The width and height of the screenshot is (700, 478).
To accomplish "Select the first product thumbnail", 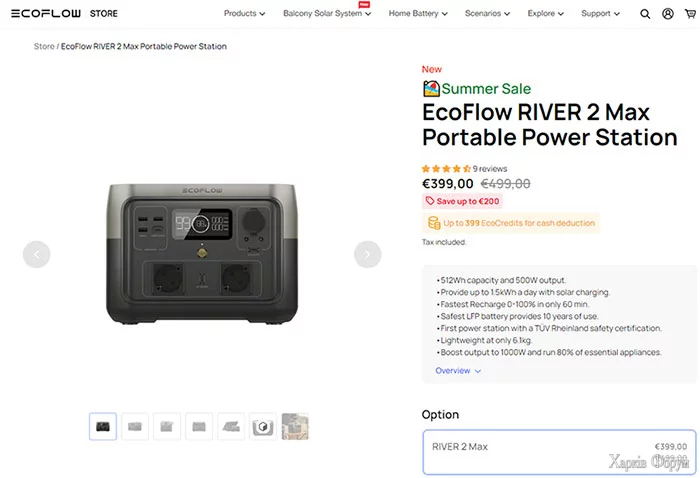I will pyautogui.click(x=103, y=427).
